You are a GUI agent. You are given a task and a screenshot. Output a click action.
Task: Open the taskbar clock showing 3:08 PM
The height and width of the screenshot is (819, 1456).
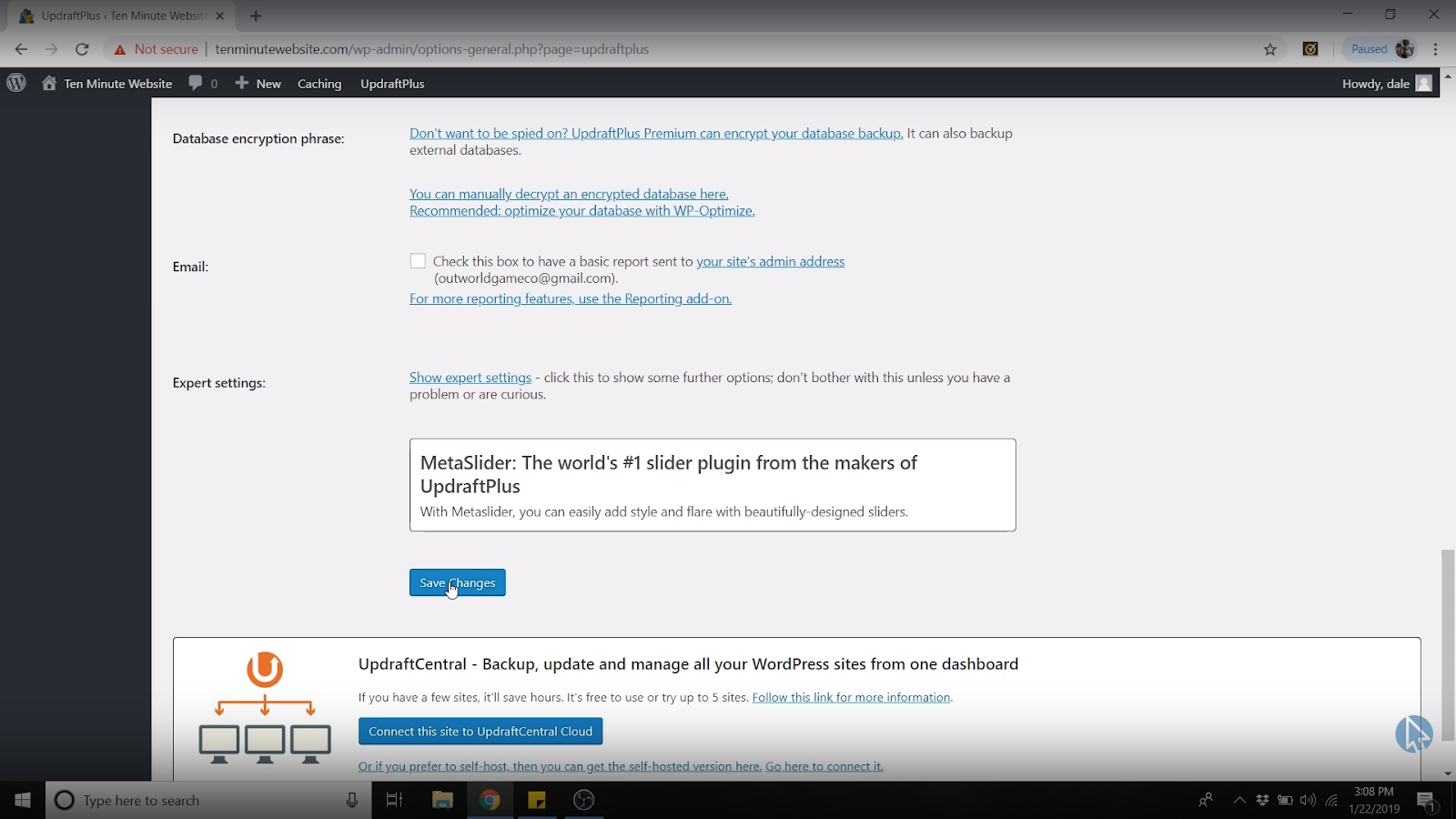point(1374,800)
